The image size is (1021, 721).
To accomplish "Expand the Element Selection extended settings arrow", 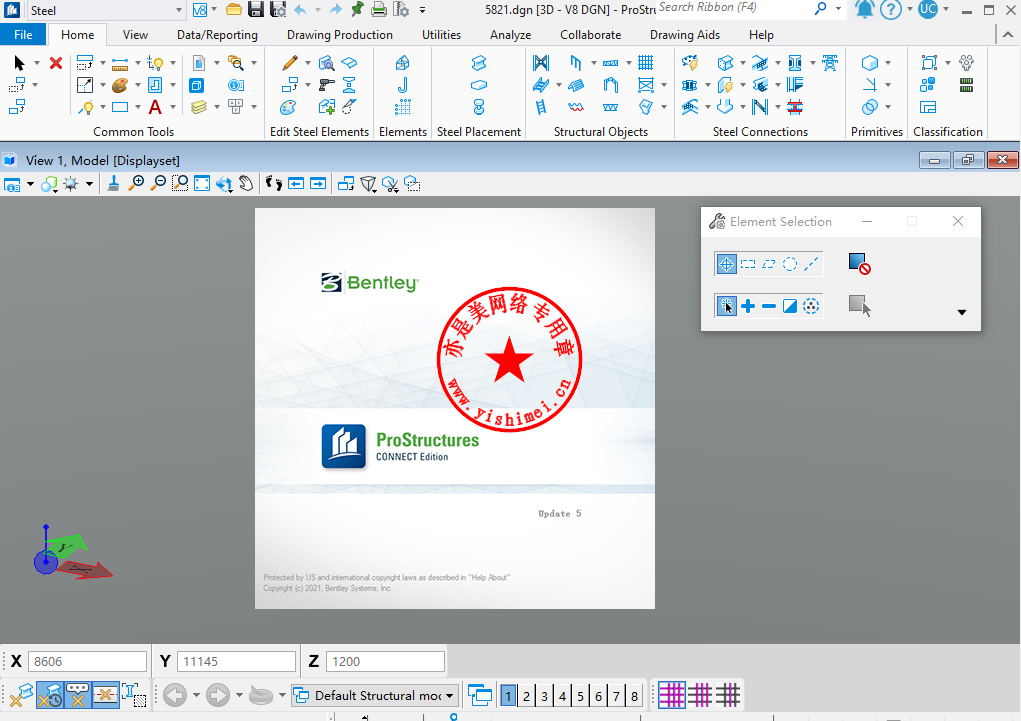I will (x=961, y=312).
